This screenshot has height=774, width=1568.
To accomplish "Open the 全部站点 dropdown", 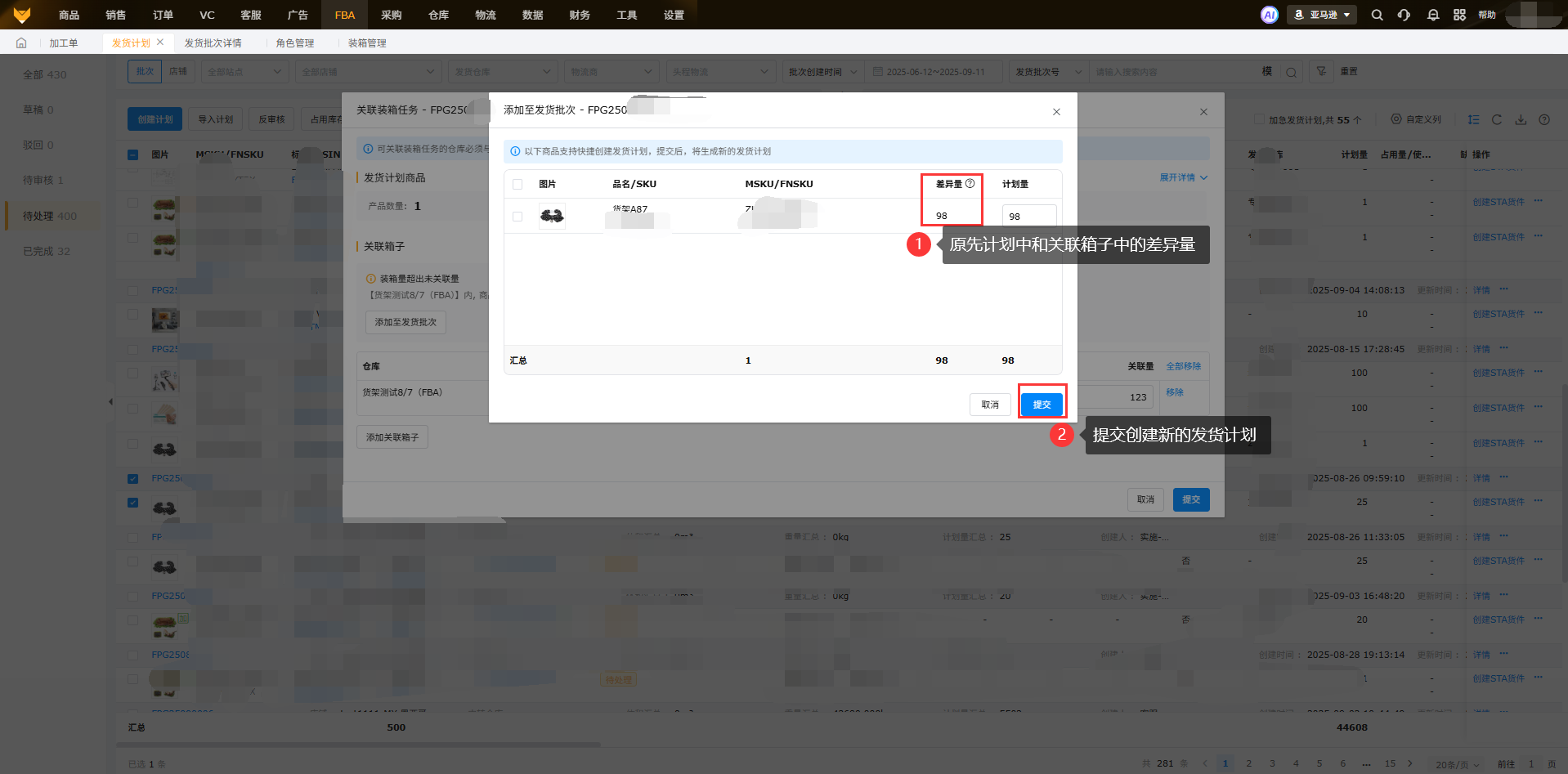I will [245, 72].
